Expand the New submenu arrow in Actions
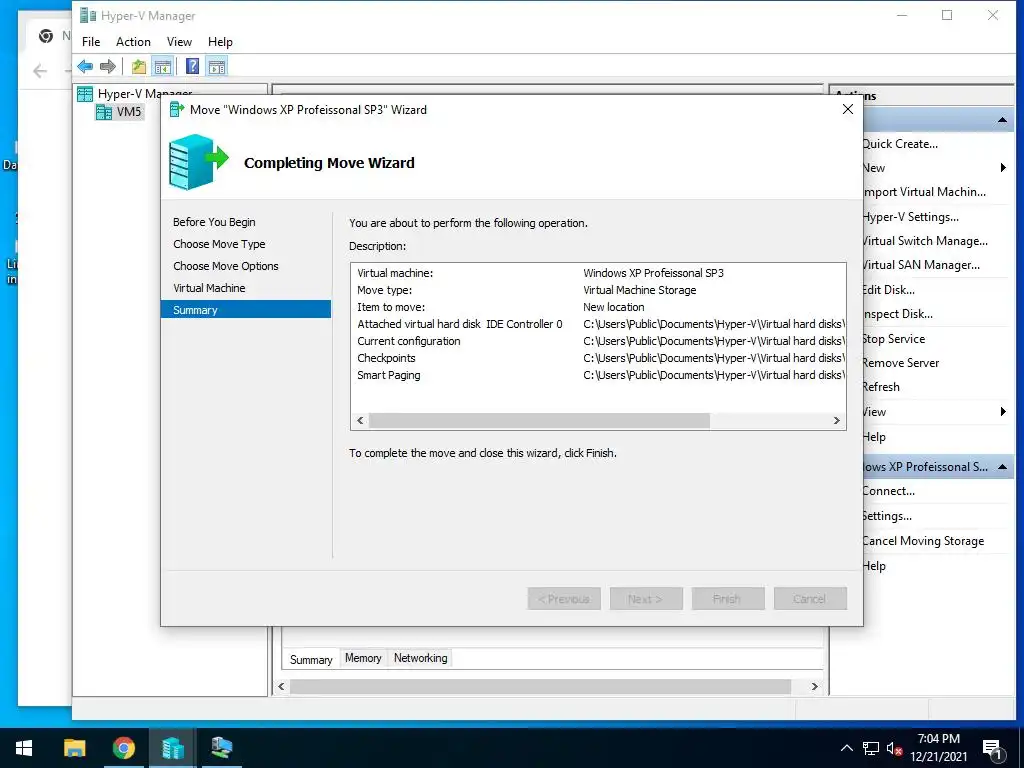The width and height of the screenshot is (1024, 768). 1003,168
